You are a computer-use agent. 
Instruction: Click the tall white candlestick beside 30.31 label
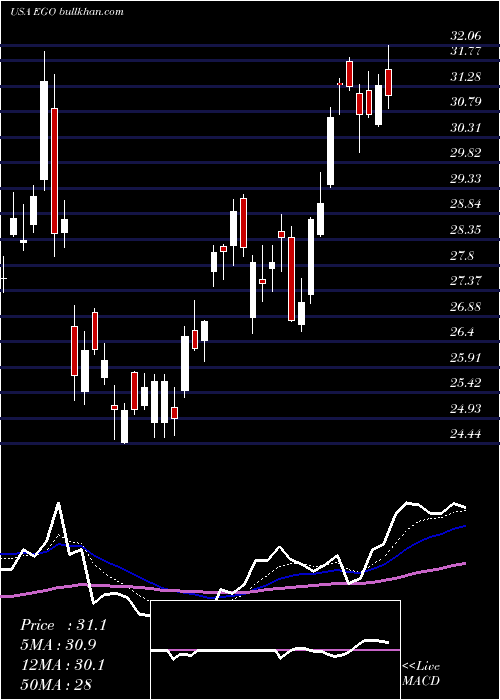click(x=330, y=151)
